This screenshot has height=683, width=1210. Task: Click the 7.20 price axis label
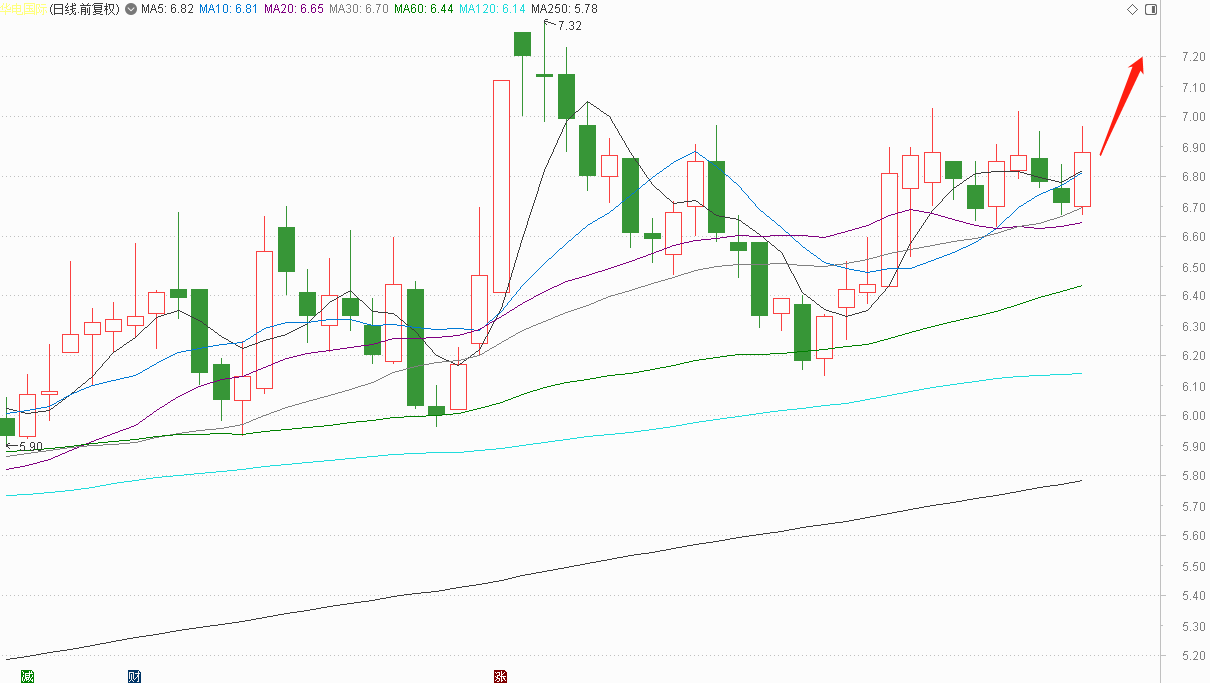[x=1191, y=57]
